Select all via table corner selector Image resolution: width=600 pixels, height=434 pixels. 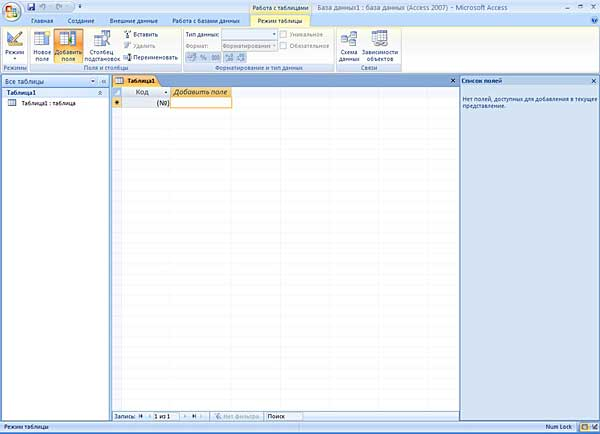(117, 92)
